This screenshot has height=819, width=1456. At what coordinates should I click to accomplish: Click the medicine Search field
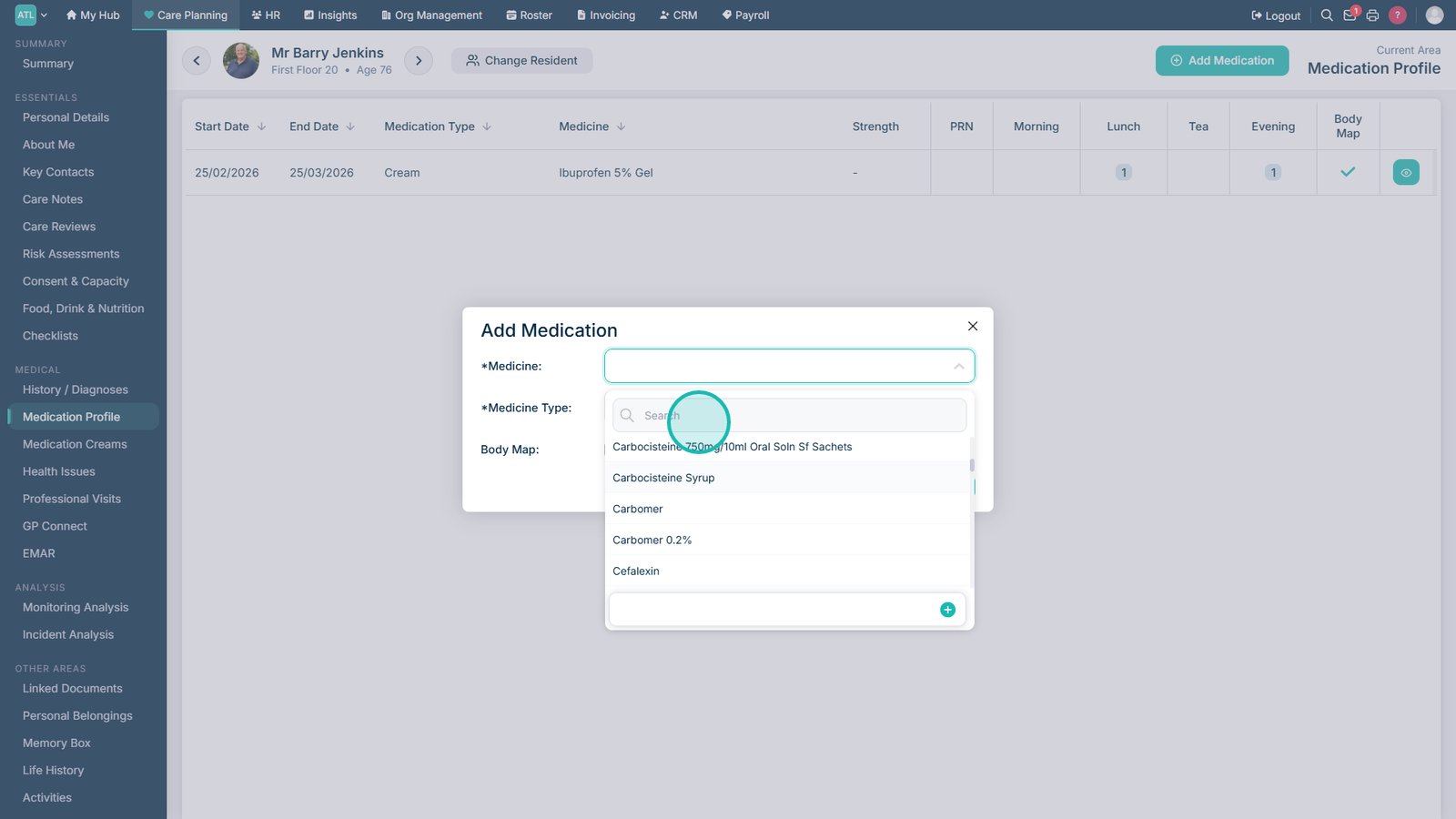pyautogui.click(x=790, y=415)
